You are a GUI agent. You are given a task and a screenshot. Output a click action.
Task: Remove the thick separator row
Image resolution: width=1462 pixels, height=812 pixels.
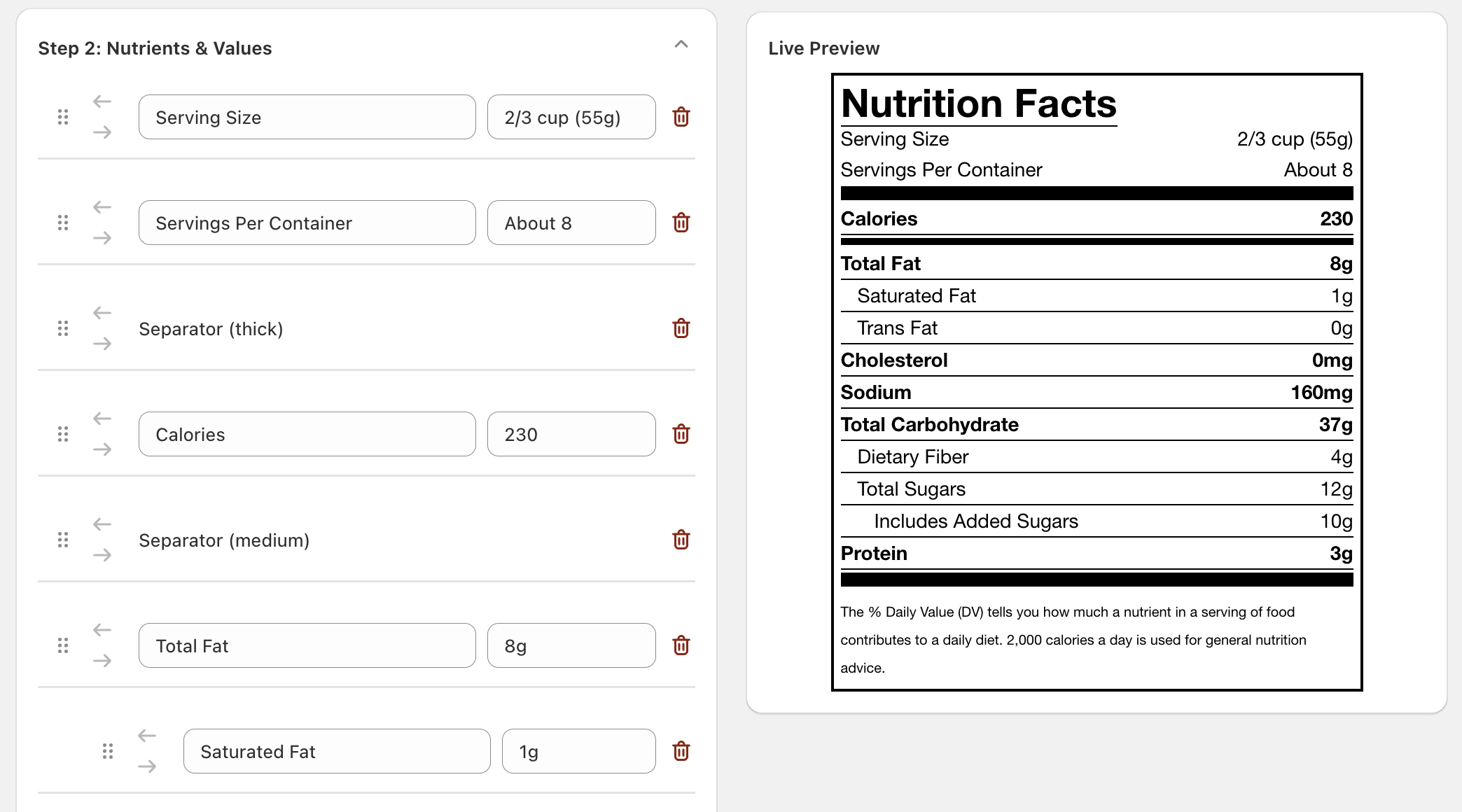pos(680,328)
